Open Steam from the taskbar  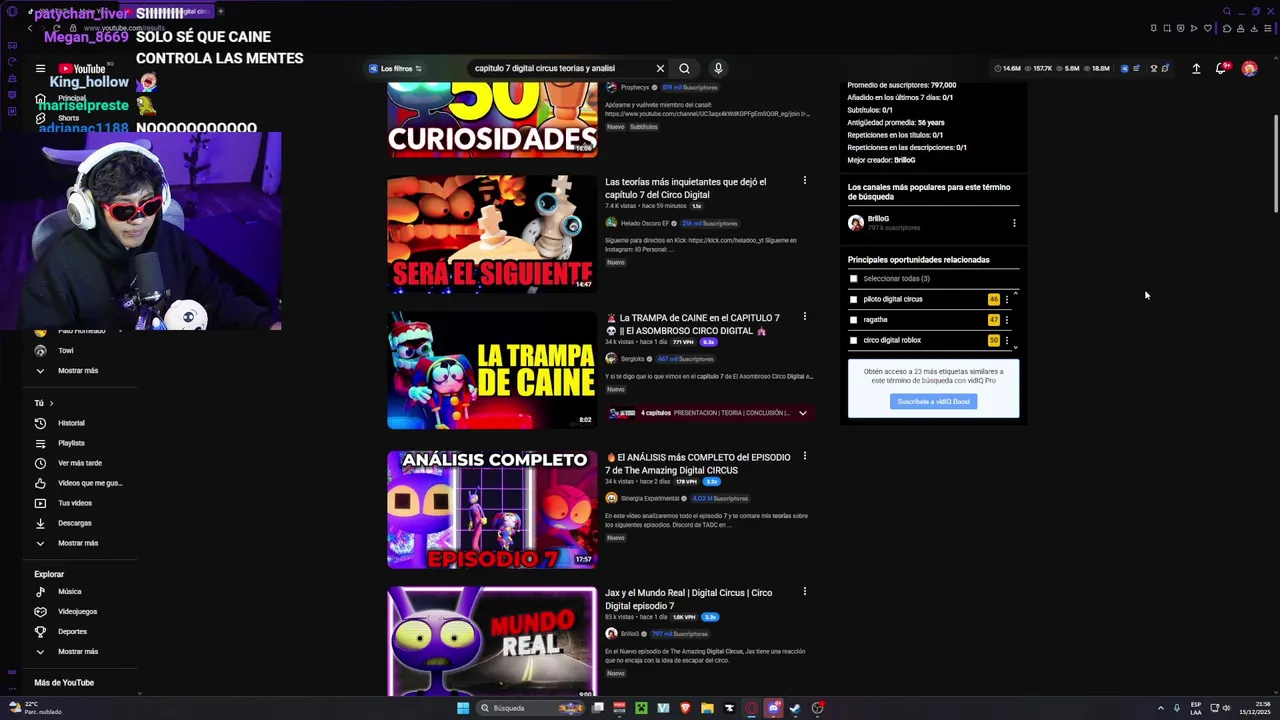pyautogui.click(x=795, y=708)
